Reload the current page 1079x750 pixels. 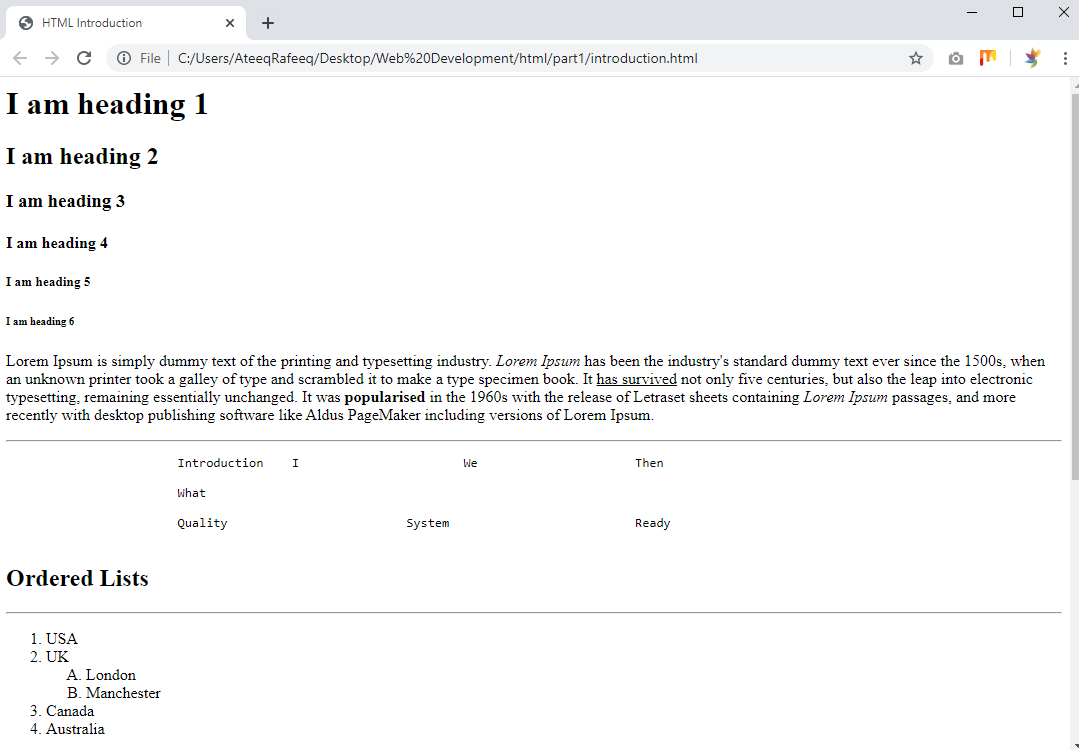tap(84, 58)
